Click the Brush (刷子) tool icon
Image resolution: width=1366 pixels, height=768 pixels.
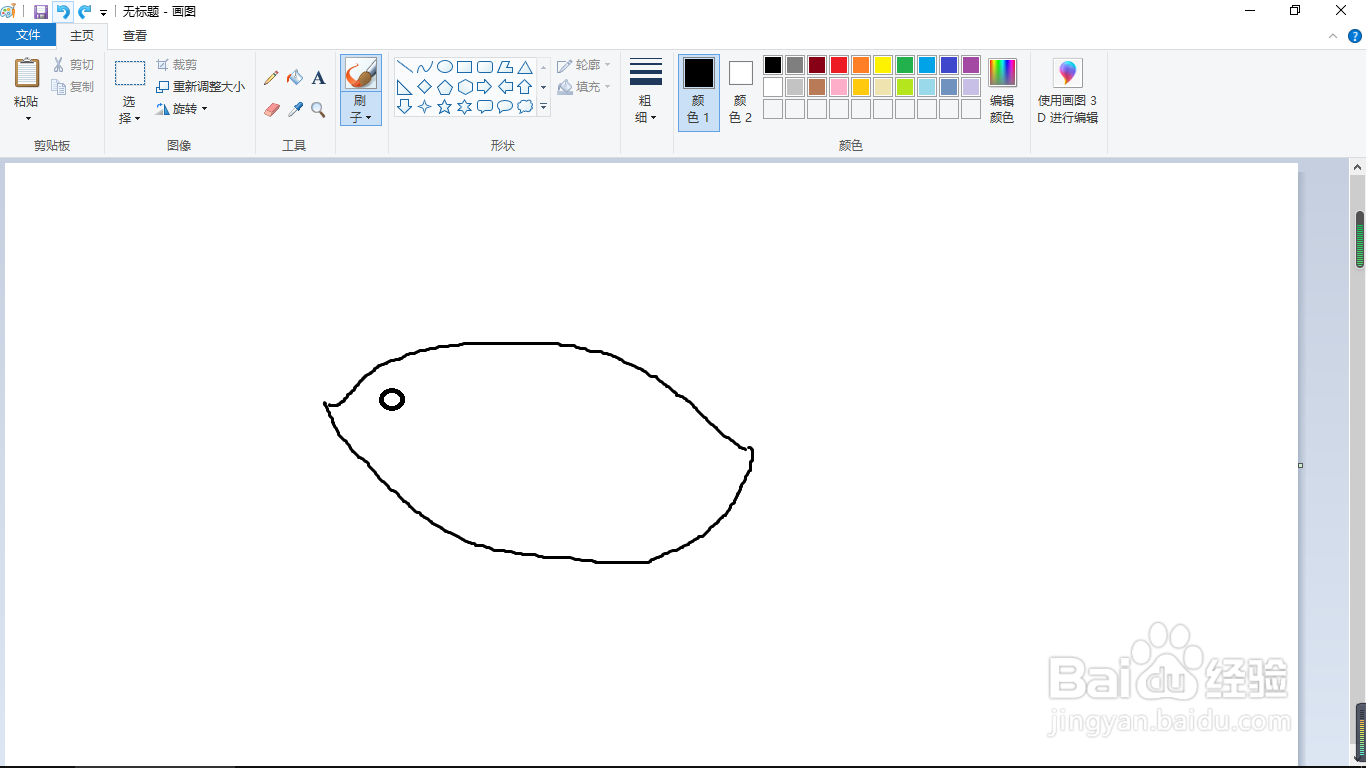(360, 73)
